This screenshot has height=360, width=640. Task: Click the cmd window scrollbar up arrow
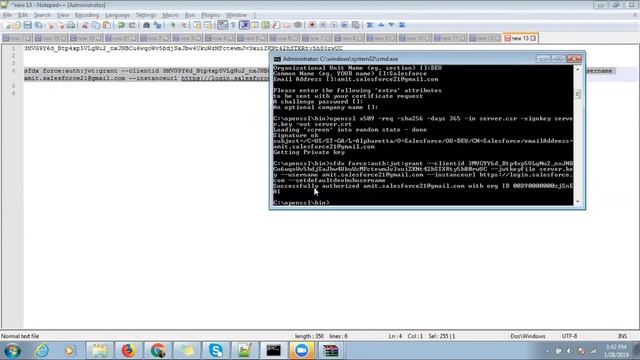click(577, 69)
